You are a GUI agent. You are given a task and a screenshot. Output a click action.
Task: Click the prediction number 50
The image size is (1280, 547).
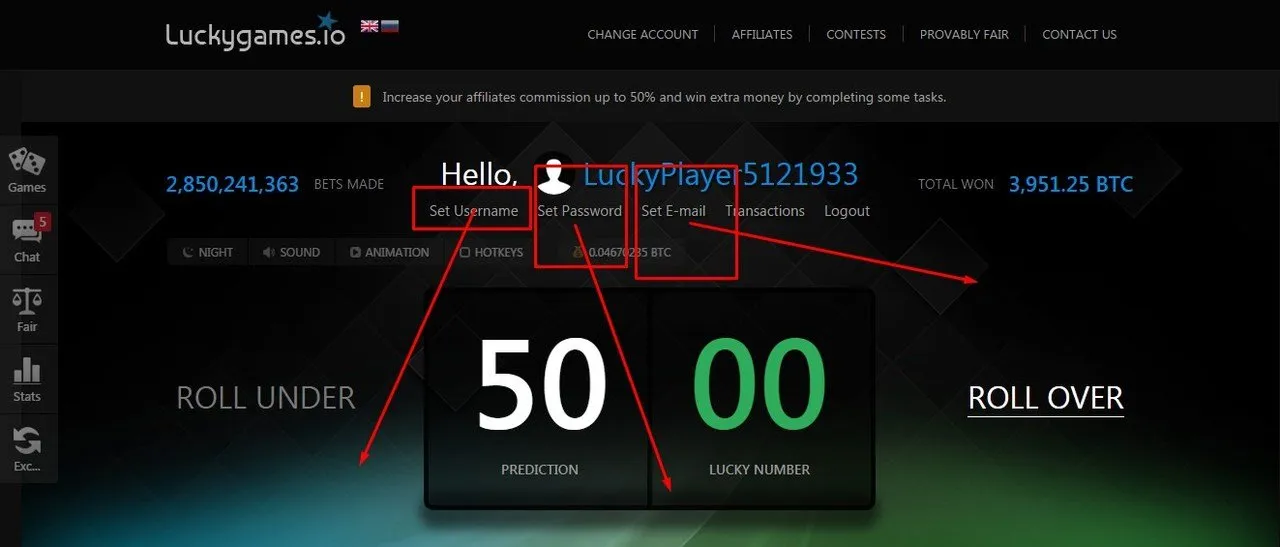(540, 386)
